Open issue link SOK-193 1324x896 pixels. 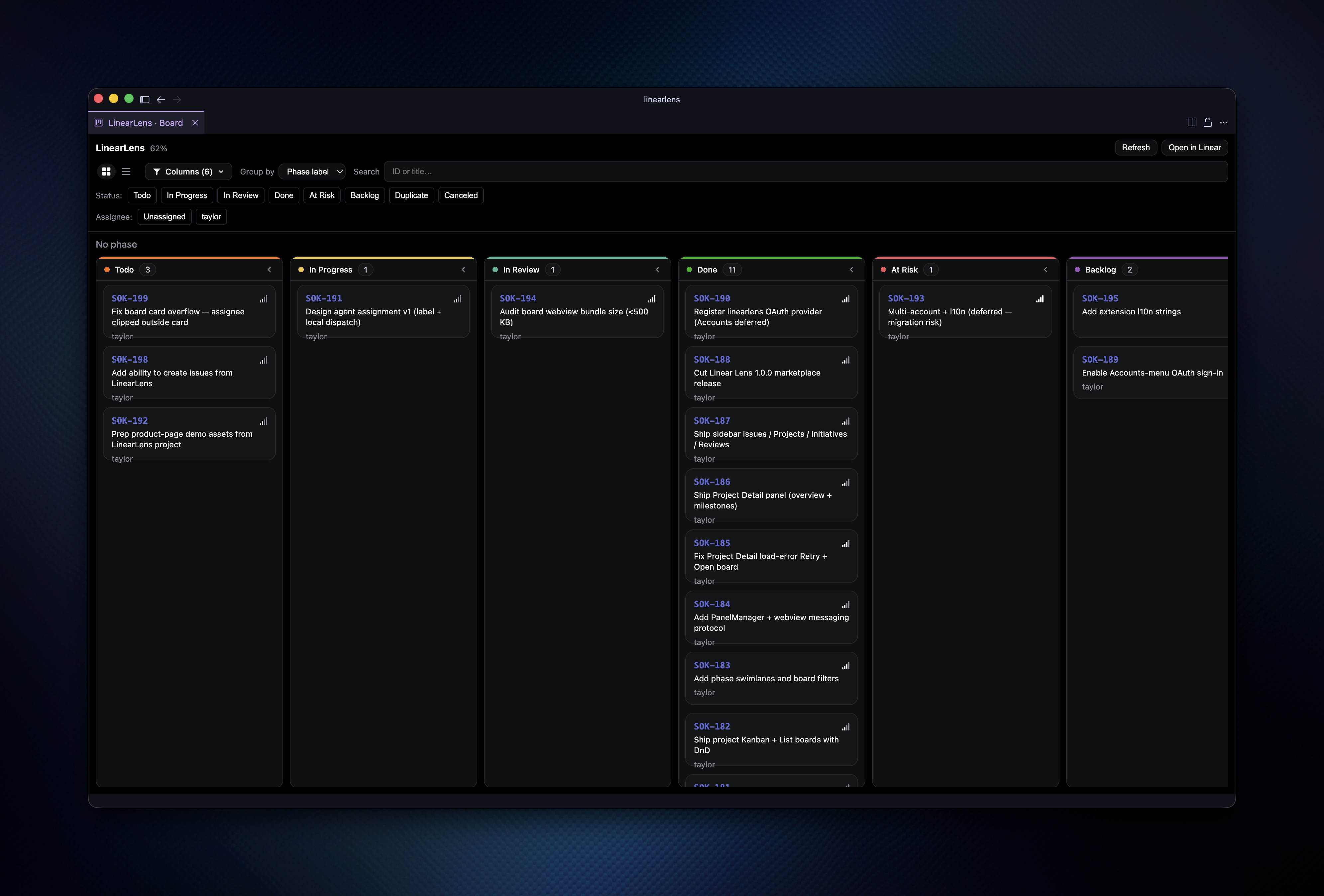pos(906,298)
